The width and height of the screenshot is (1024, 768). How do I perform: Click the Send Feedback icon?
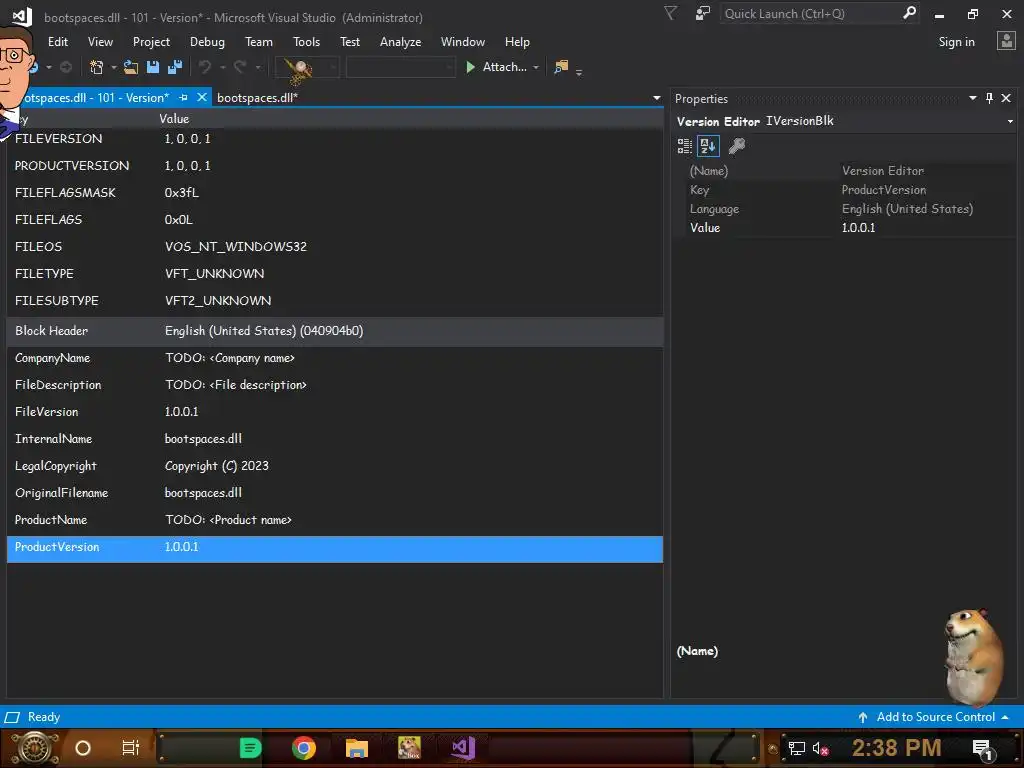pos(703,14)
